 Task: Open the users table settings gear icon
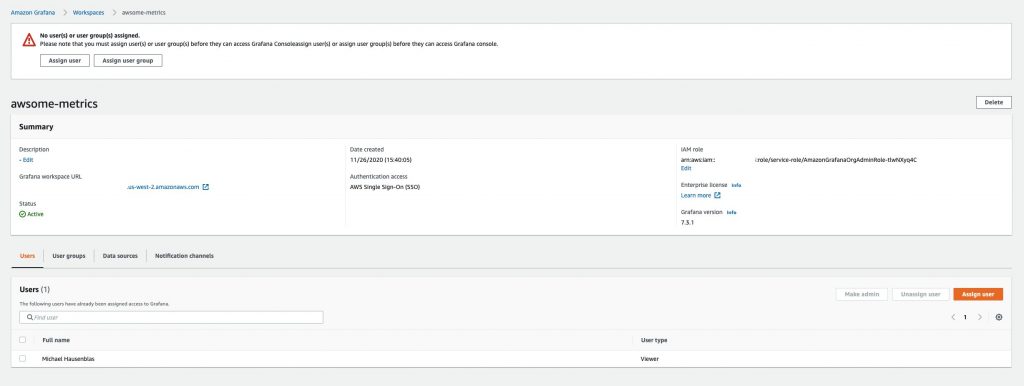[999, 317]
